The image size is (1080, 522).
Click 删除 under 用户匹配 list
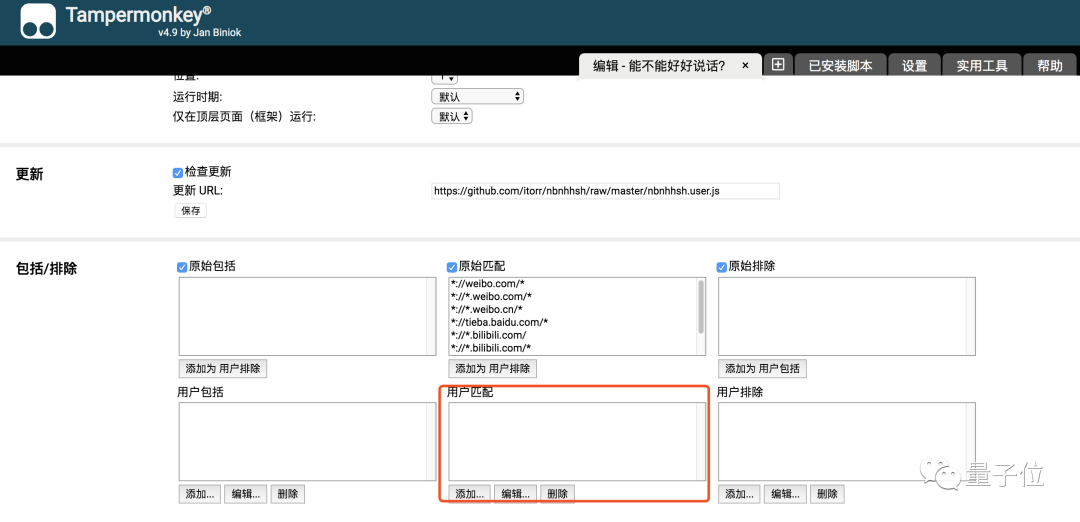[x=558, y=494]
